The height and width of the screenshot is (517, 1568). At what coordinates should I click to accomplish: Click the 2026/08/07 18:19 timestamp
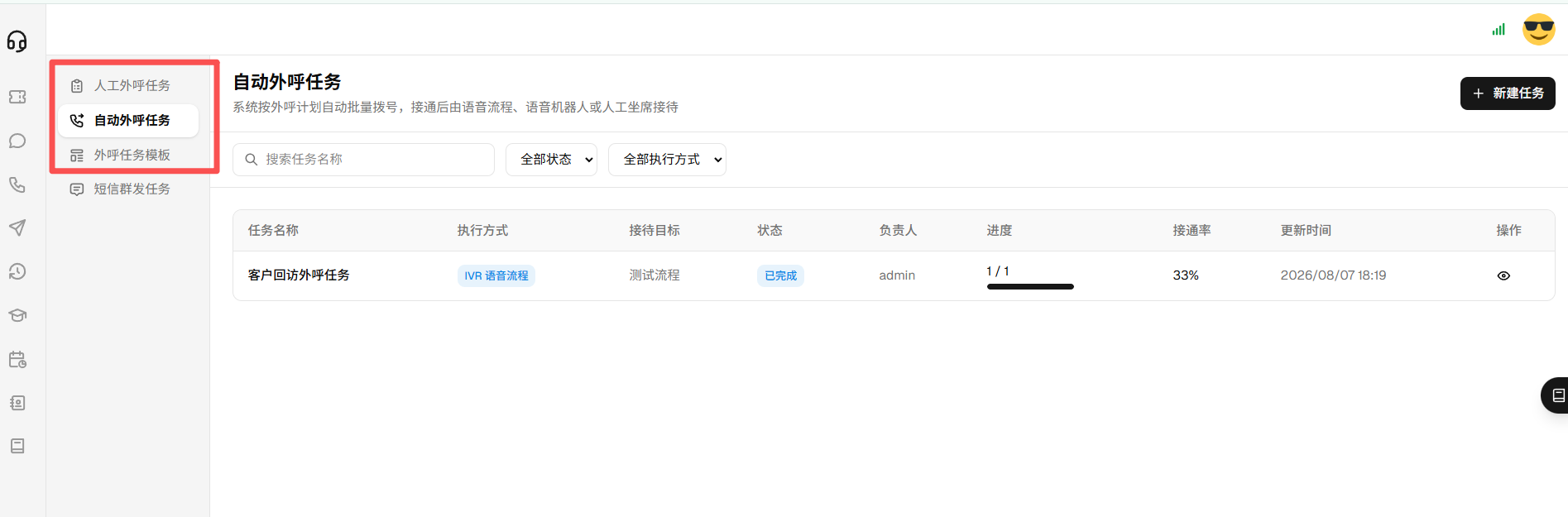[1333, 275]
